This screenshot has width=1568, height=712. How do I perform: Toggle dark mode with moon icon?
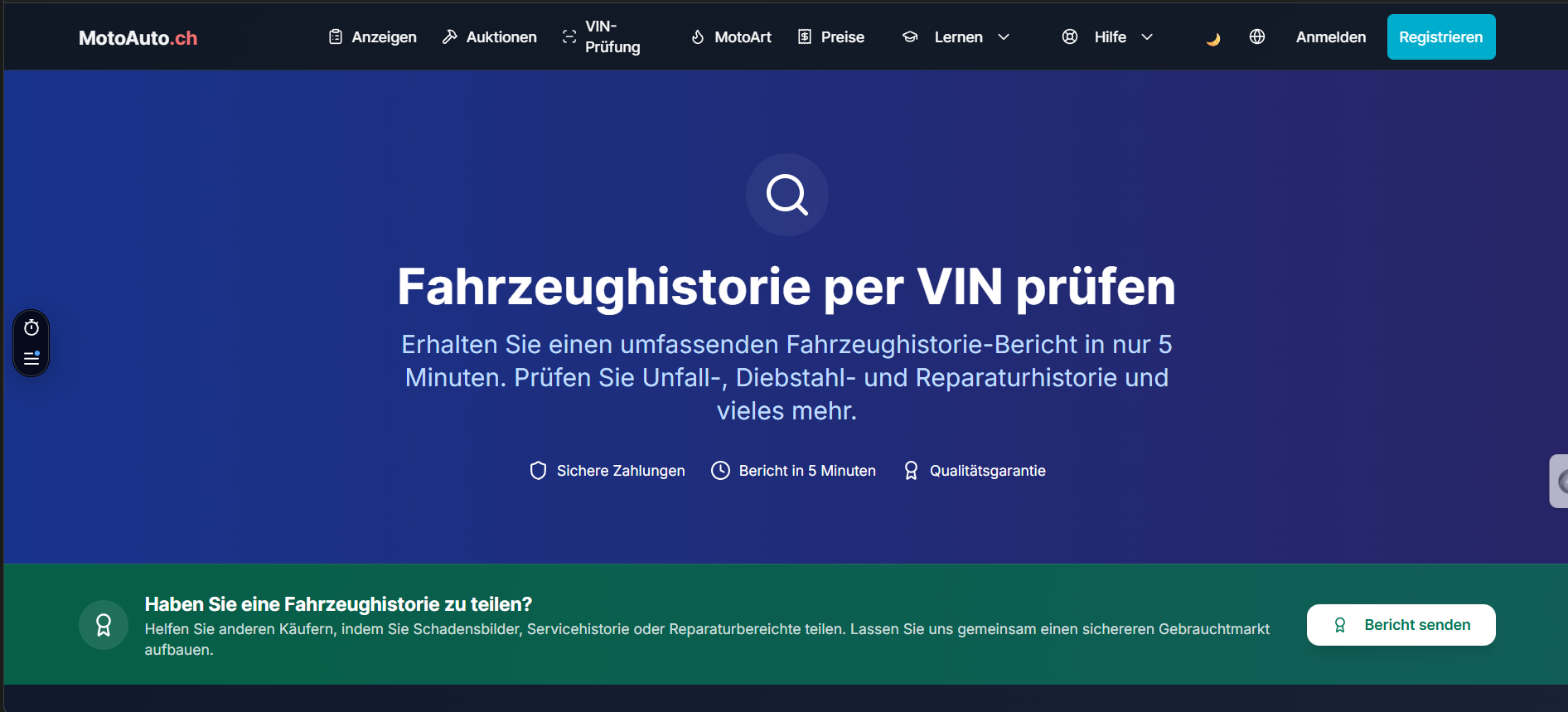[x=1212, y=38]
